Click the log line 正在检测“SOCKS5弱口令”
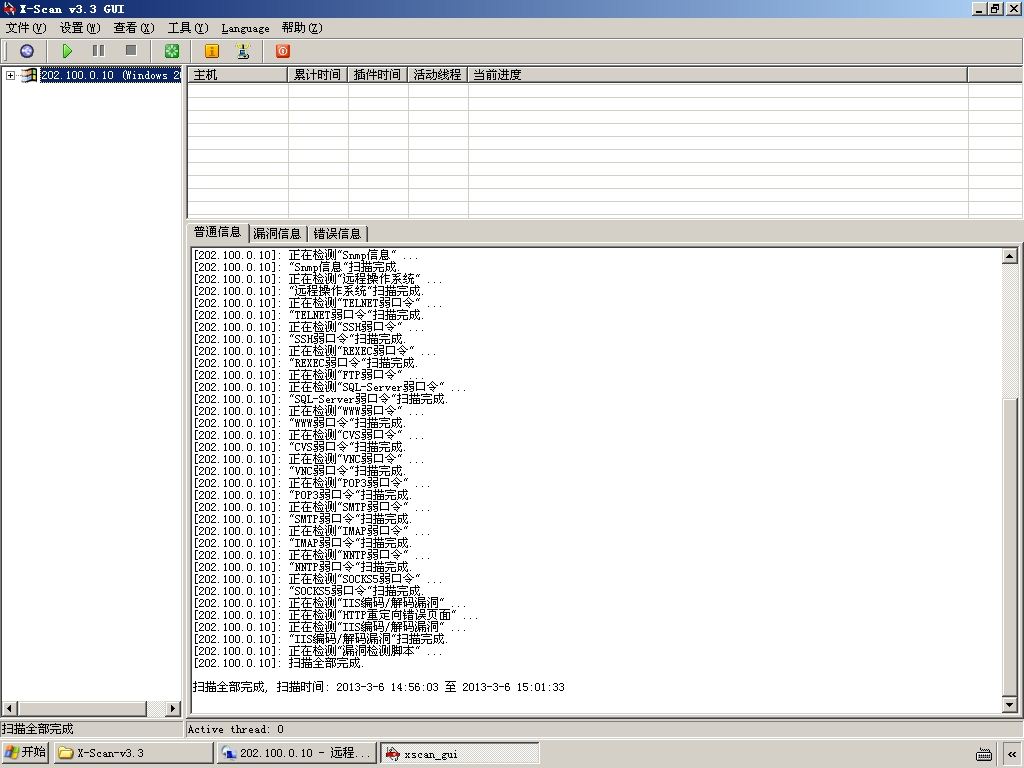This screenshot has width=1024, height=768. (x=317, y=579)
